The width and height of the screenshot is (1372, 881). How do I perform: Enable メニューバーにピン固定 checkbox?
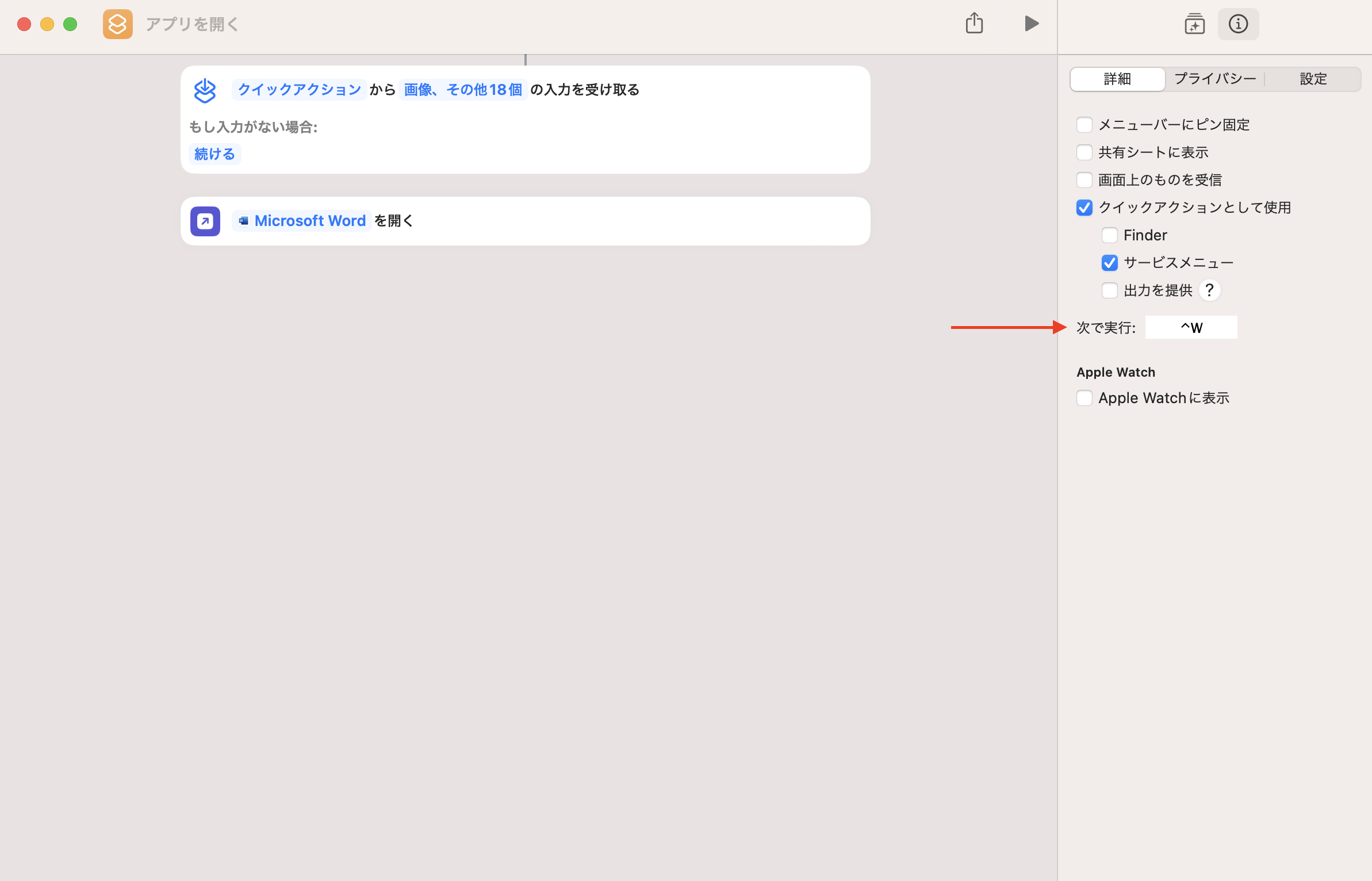(x=1084, y=125)
